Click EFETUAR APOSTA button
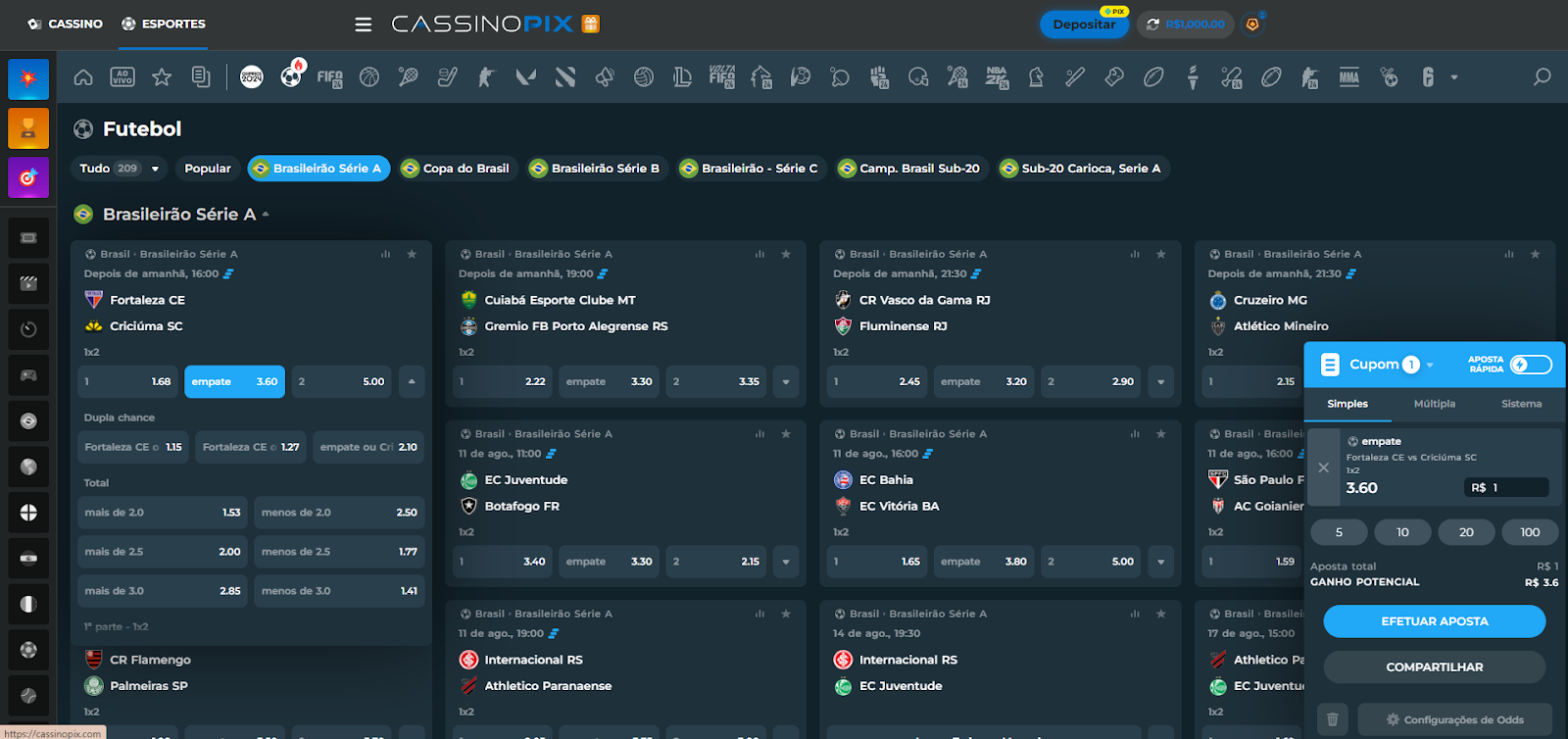The height and width of the screenshot is (739, 1568). [x=1435, y=621]
